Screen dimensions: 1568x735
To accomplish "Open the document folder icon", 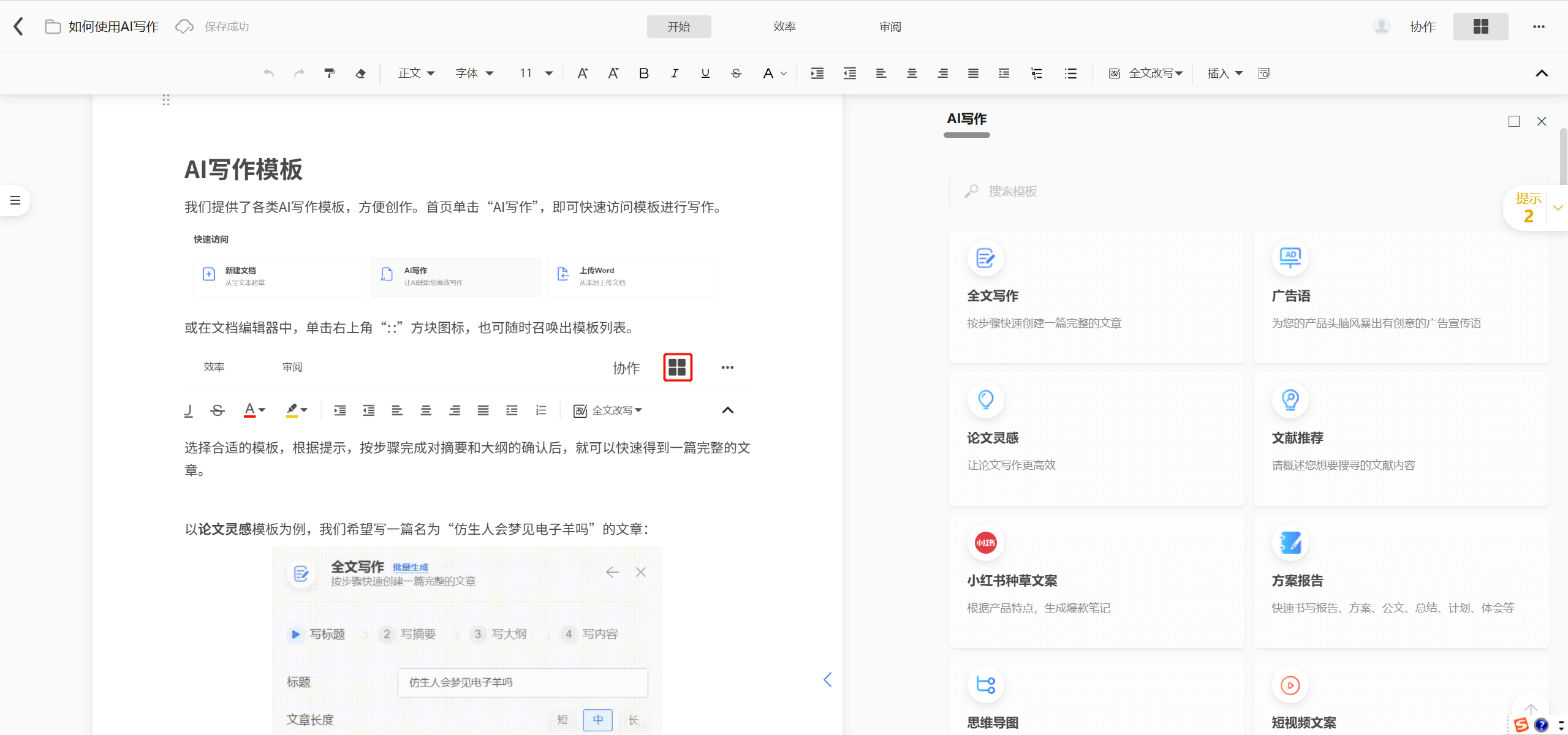I will 53,26.
